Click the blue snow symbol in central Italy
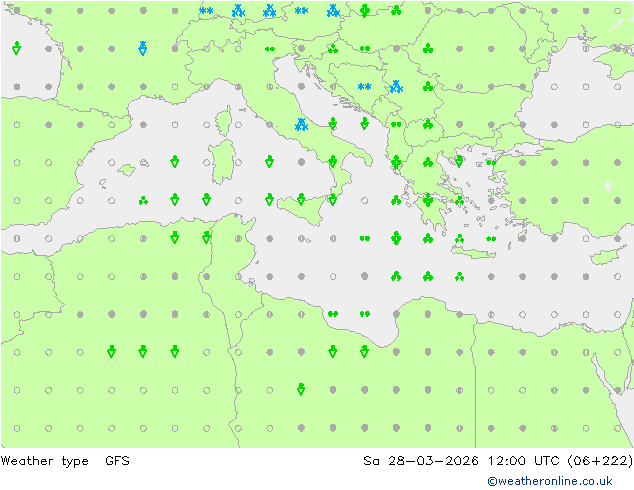634x490 pixels. coord(301,125)
